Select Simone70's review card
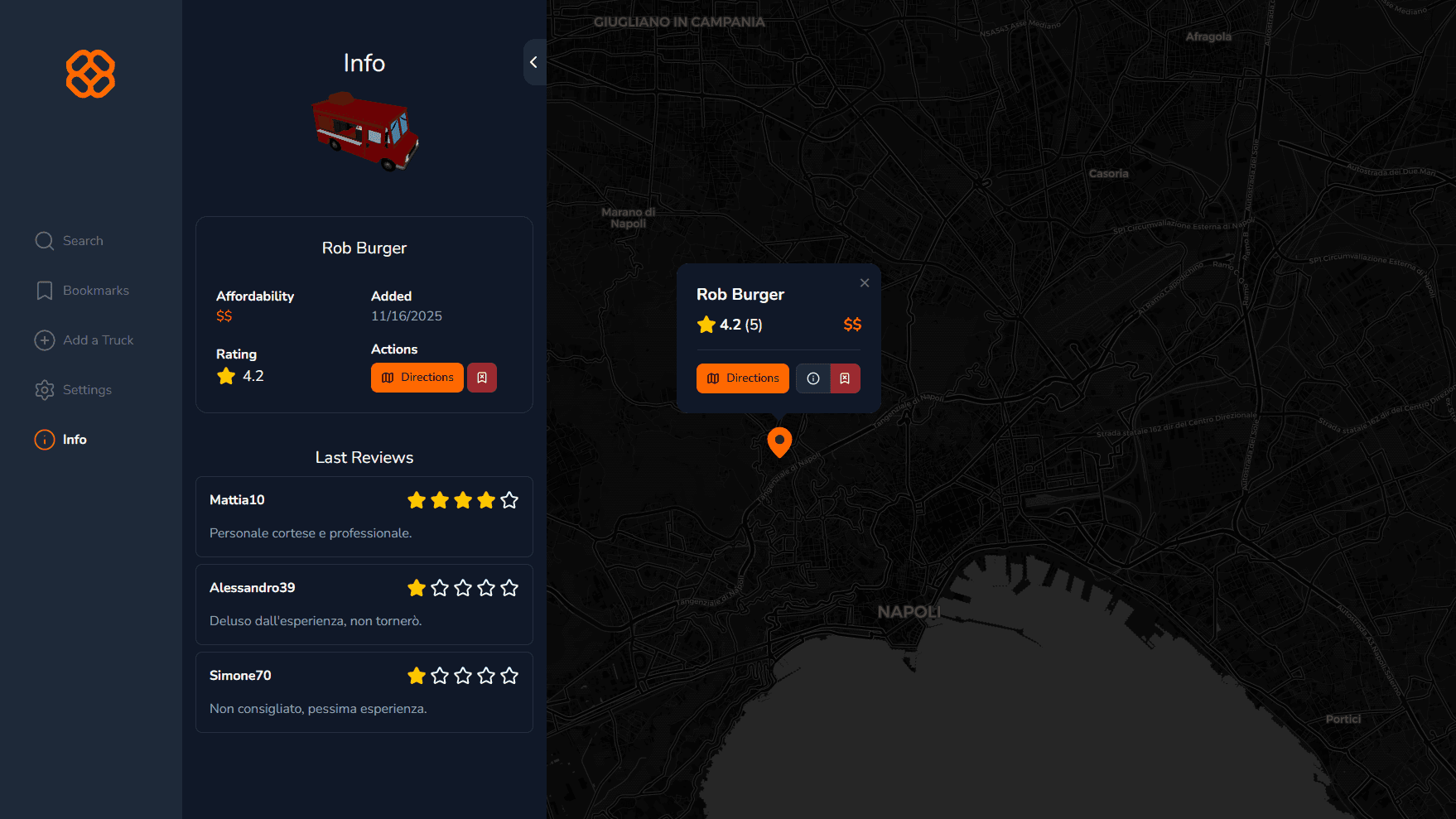Image resolution: width=1456 pixels, height=819 pixels. [364, 692]
